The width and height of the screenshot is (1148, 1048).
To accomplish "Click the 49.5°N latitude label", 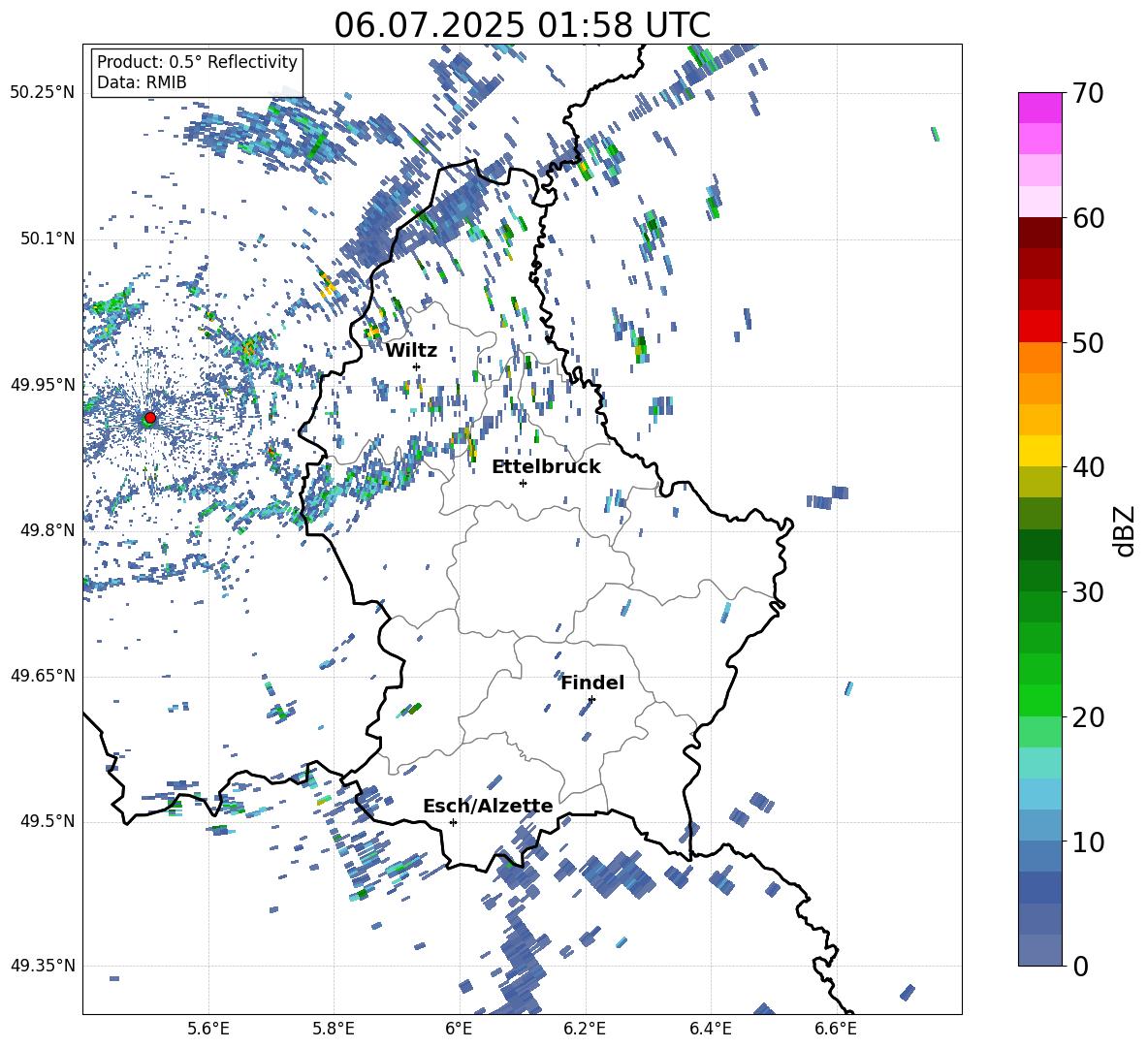I will point(48,821).
